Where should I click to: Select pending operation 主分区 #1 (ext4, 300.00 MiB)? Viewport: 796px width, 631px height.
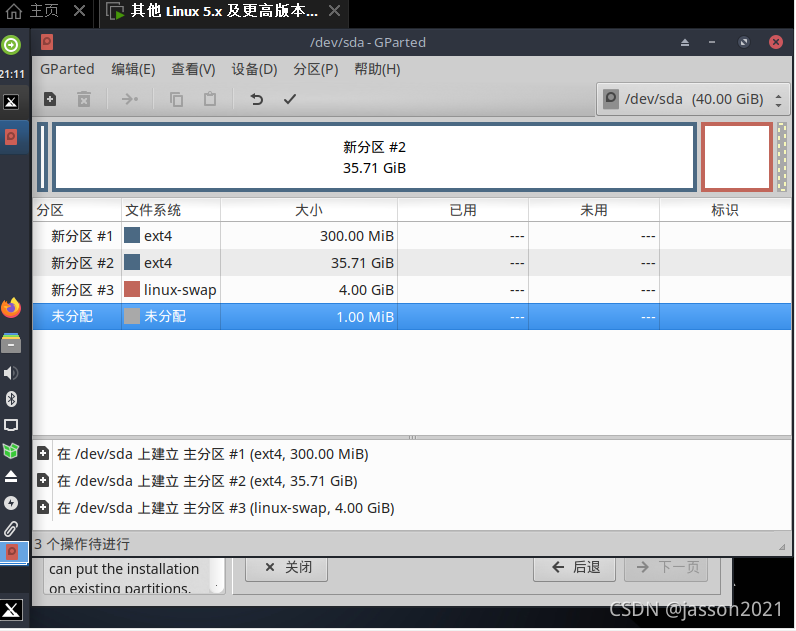pyautogui.click(x=213, y=454)
